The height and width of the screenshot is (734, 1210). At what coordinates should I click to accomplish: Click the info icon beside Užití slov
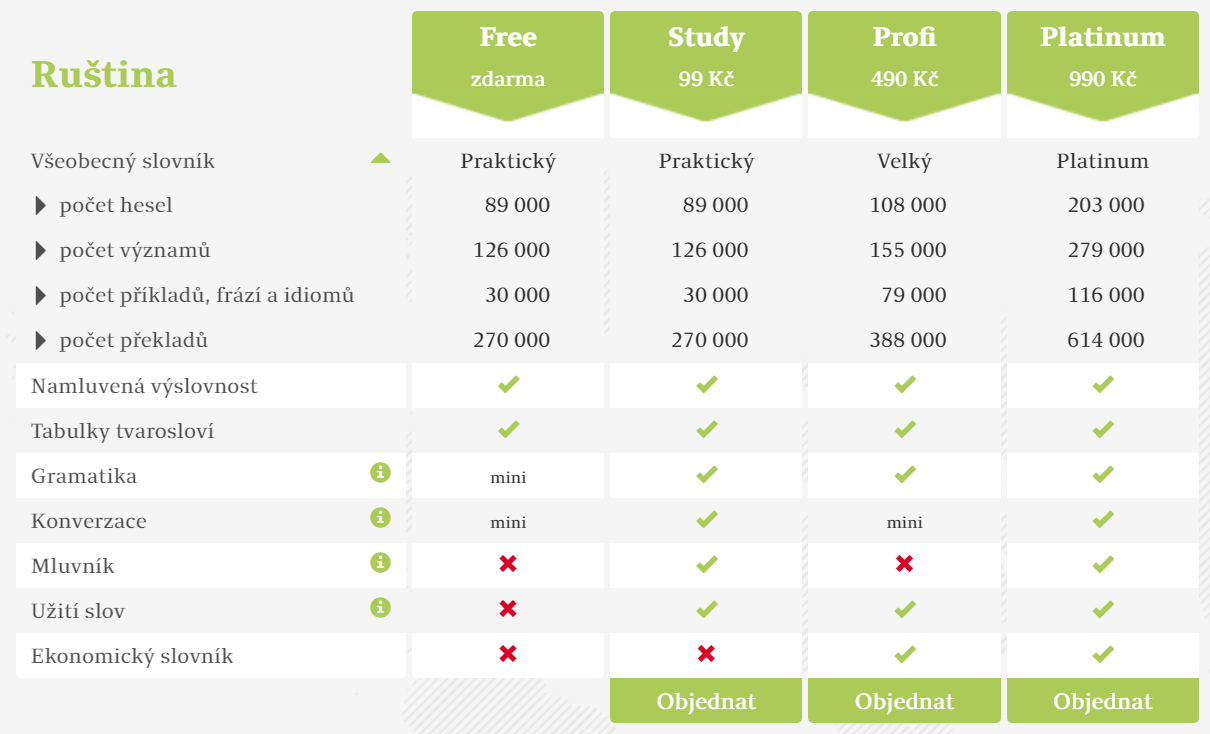(x=380, y=607)
